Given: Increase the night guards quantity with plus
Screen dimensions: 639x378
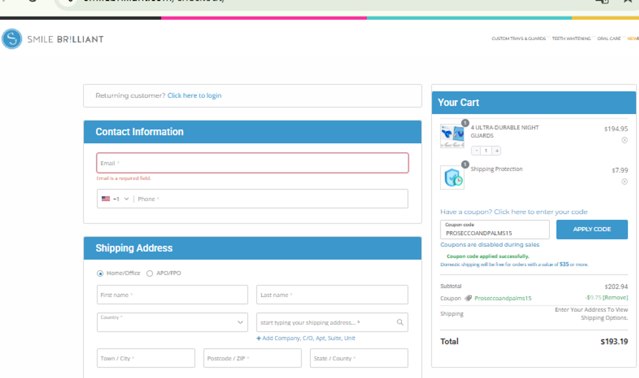Looking at the screenshot, I should (496, 151).
